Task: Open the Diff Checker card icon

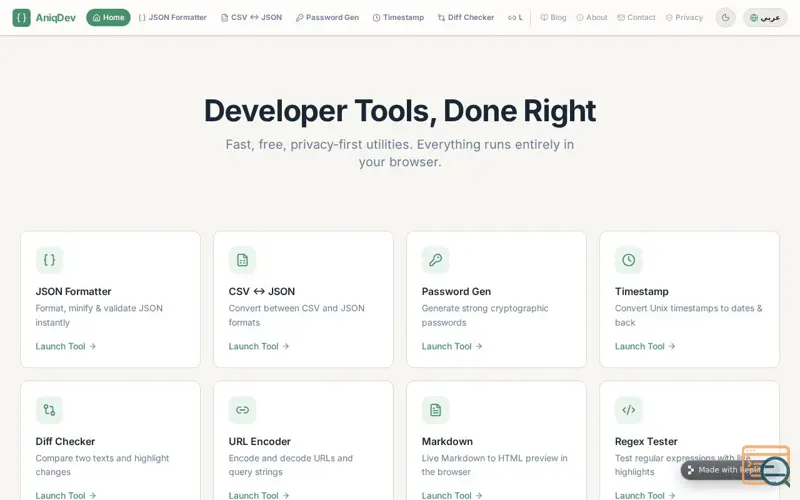Action: (49, 410)
